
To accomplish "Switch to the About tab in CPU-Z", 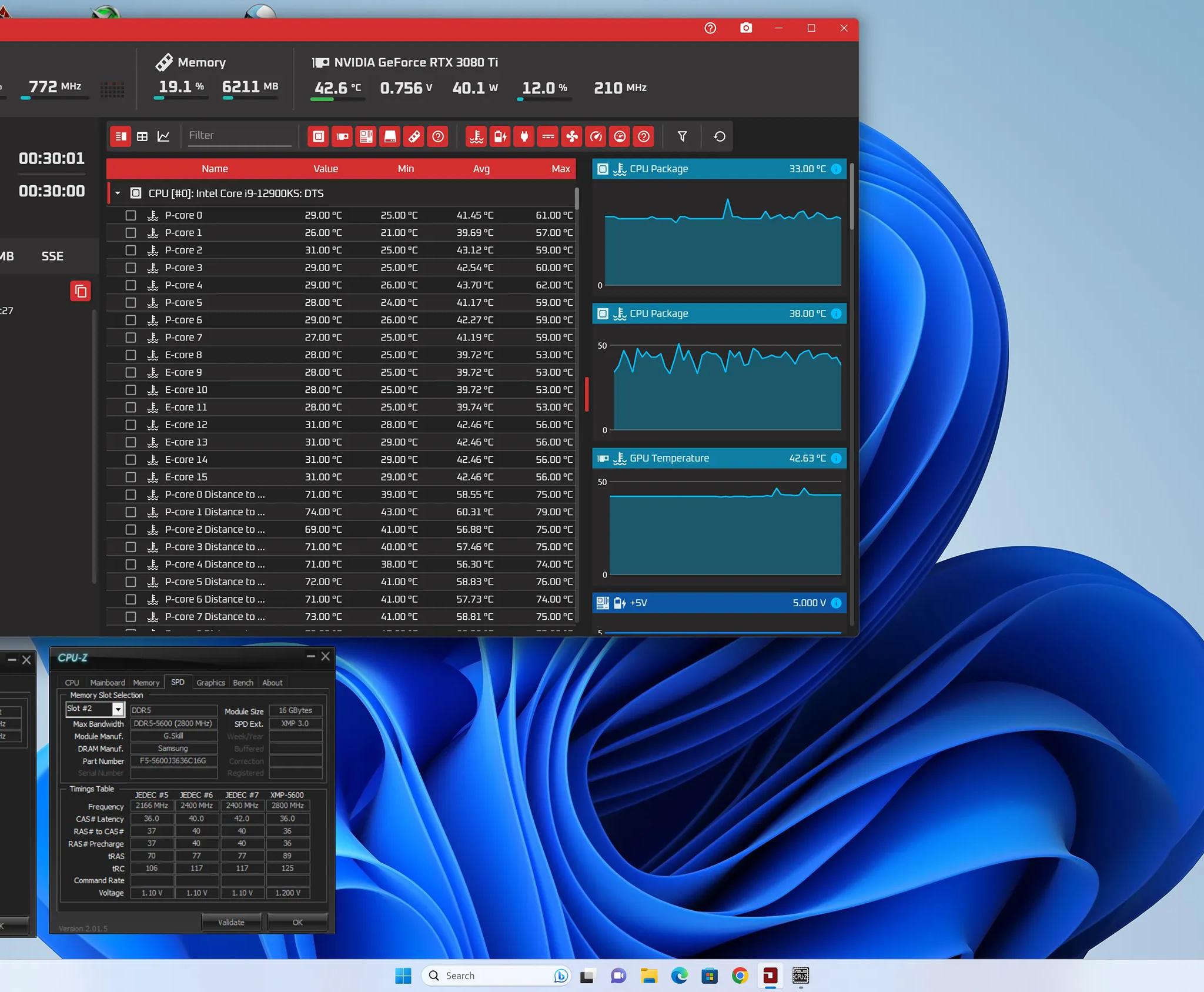I will tap(272, 683).
